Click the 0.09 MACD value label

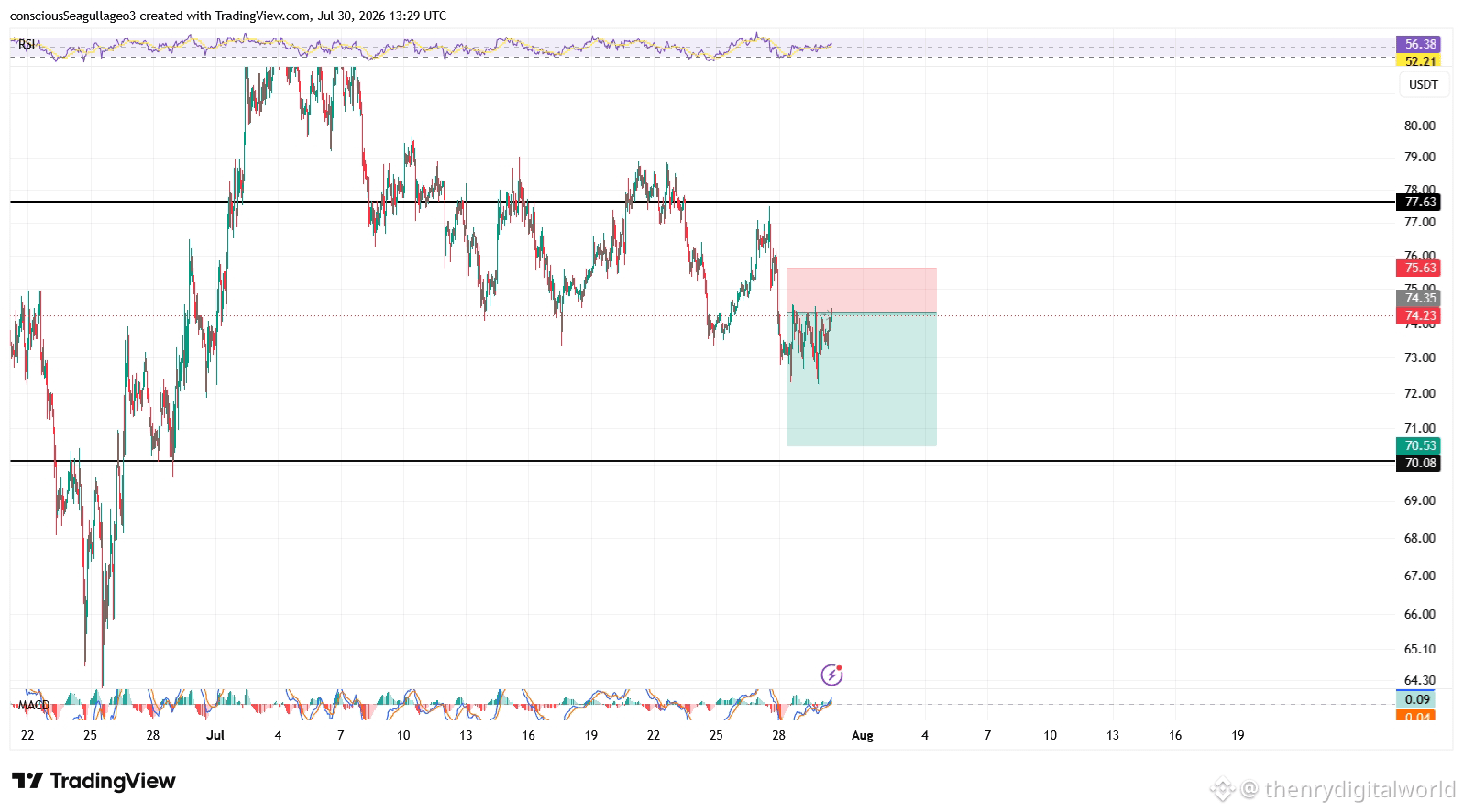1417,699
